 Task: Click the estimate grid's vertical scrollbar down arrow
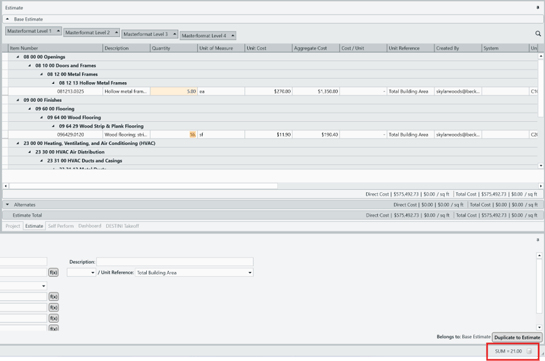click(541, 165)
